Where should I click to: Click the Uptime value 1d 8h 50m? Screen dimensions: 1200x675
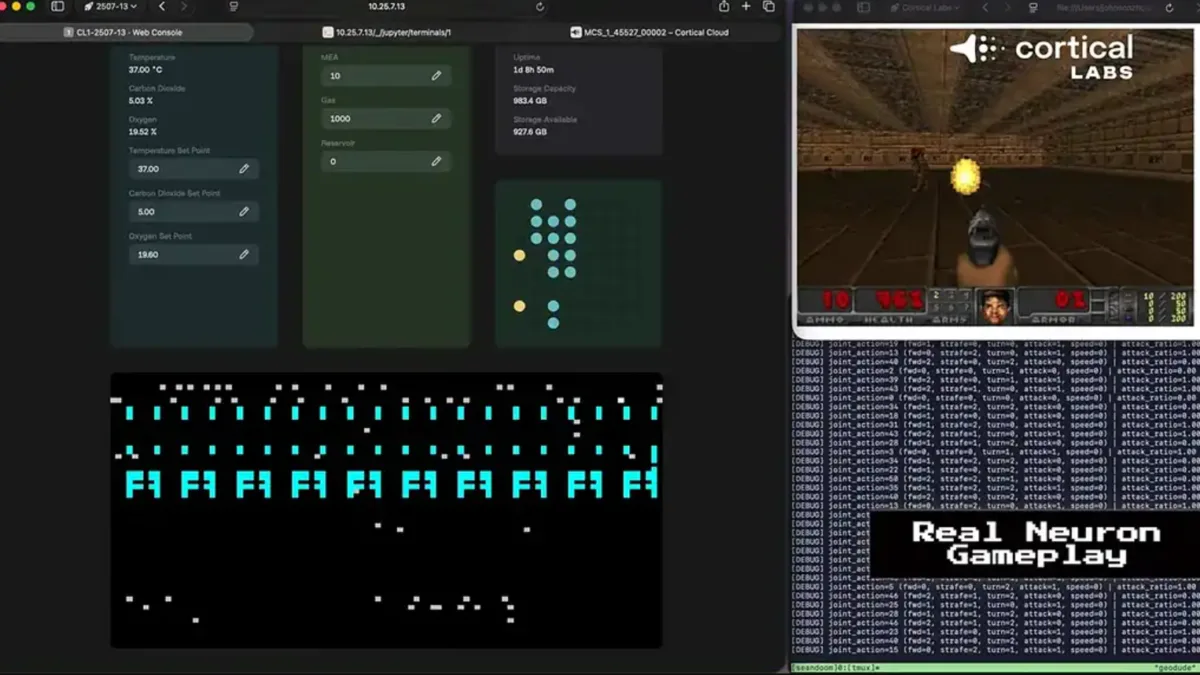[x=533, y=70]
